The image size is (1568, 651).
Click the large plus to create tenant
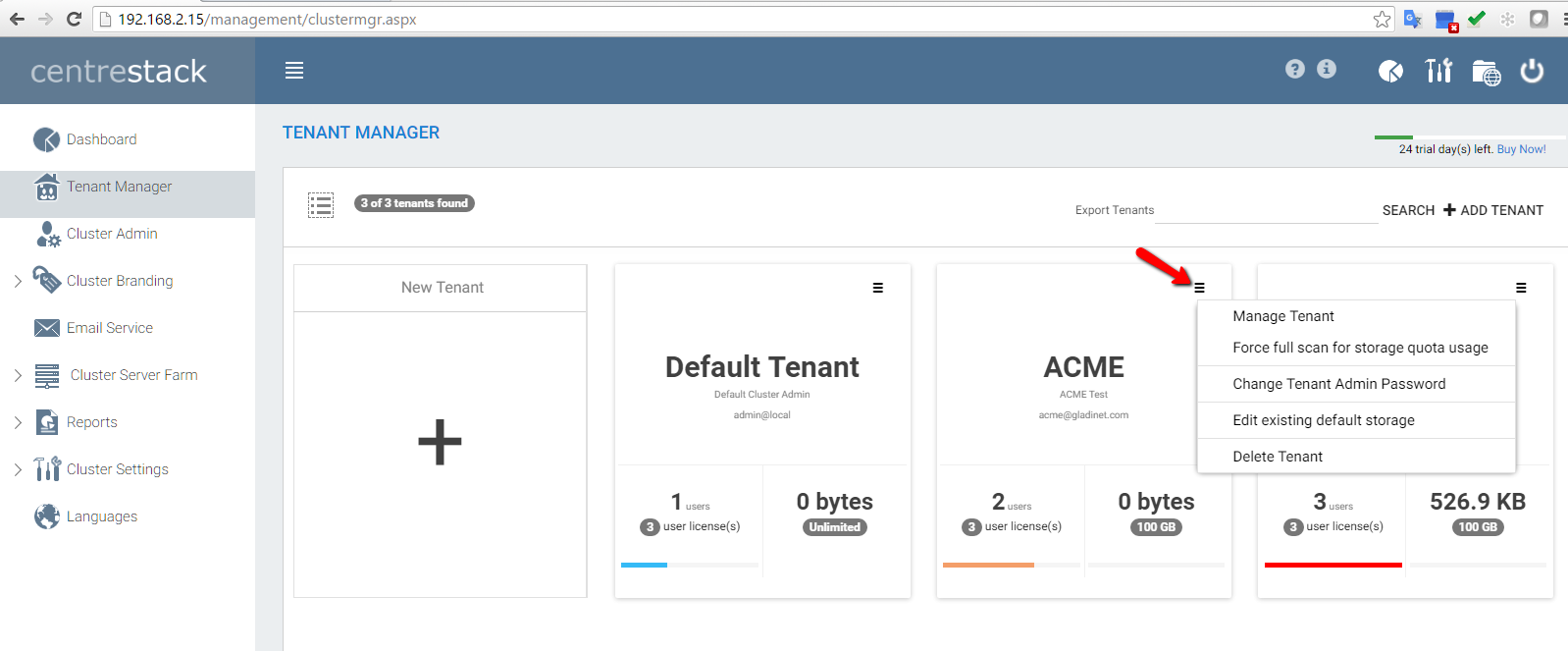click(440, 442)
